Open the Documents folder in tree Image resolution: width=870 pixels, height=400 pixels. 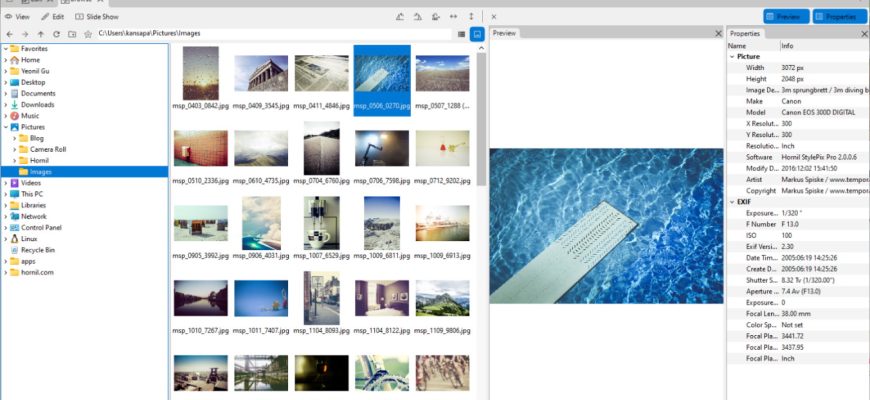[33, 93]
